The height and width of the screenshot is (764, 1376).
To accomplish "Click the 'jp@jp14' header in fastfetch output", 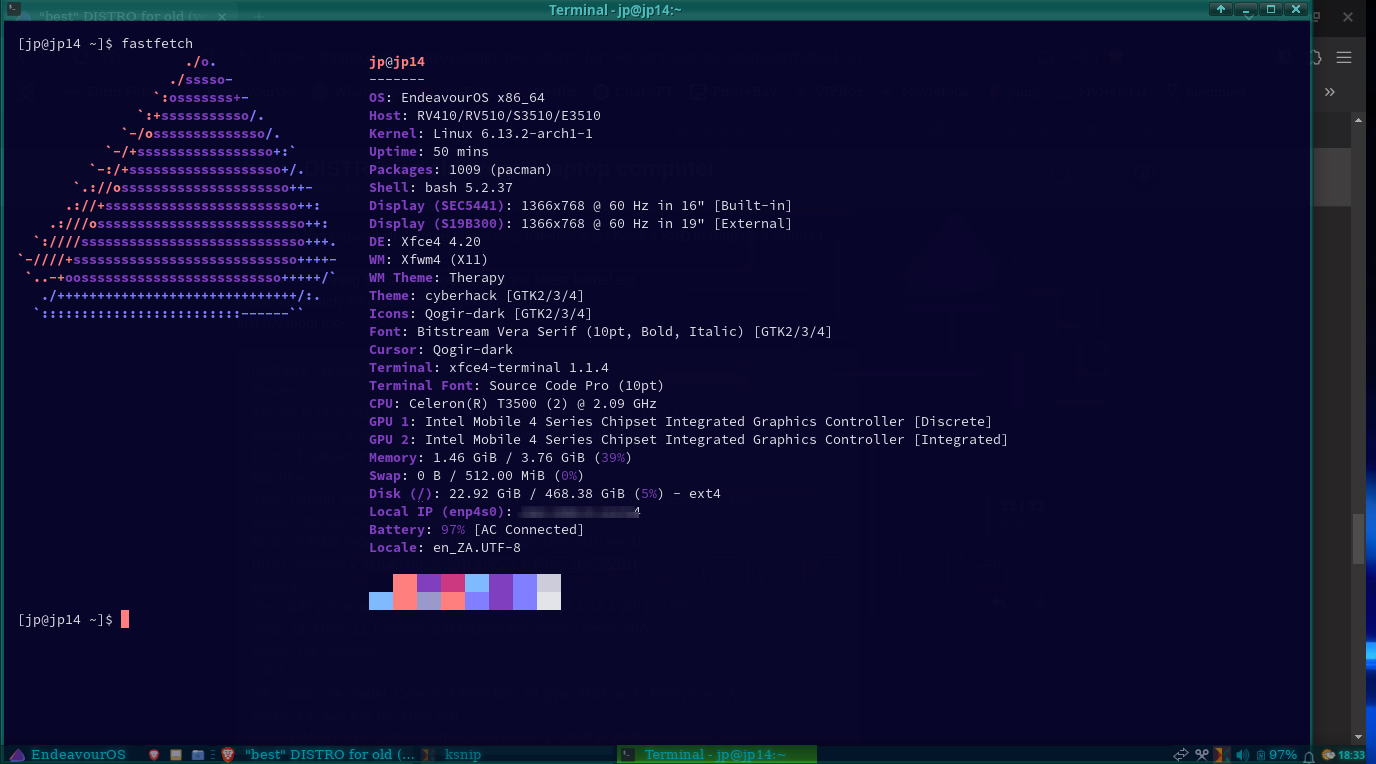I will (x=397, y=62).
